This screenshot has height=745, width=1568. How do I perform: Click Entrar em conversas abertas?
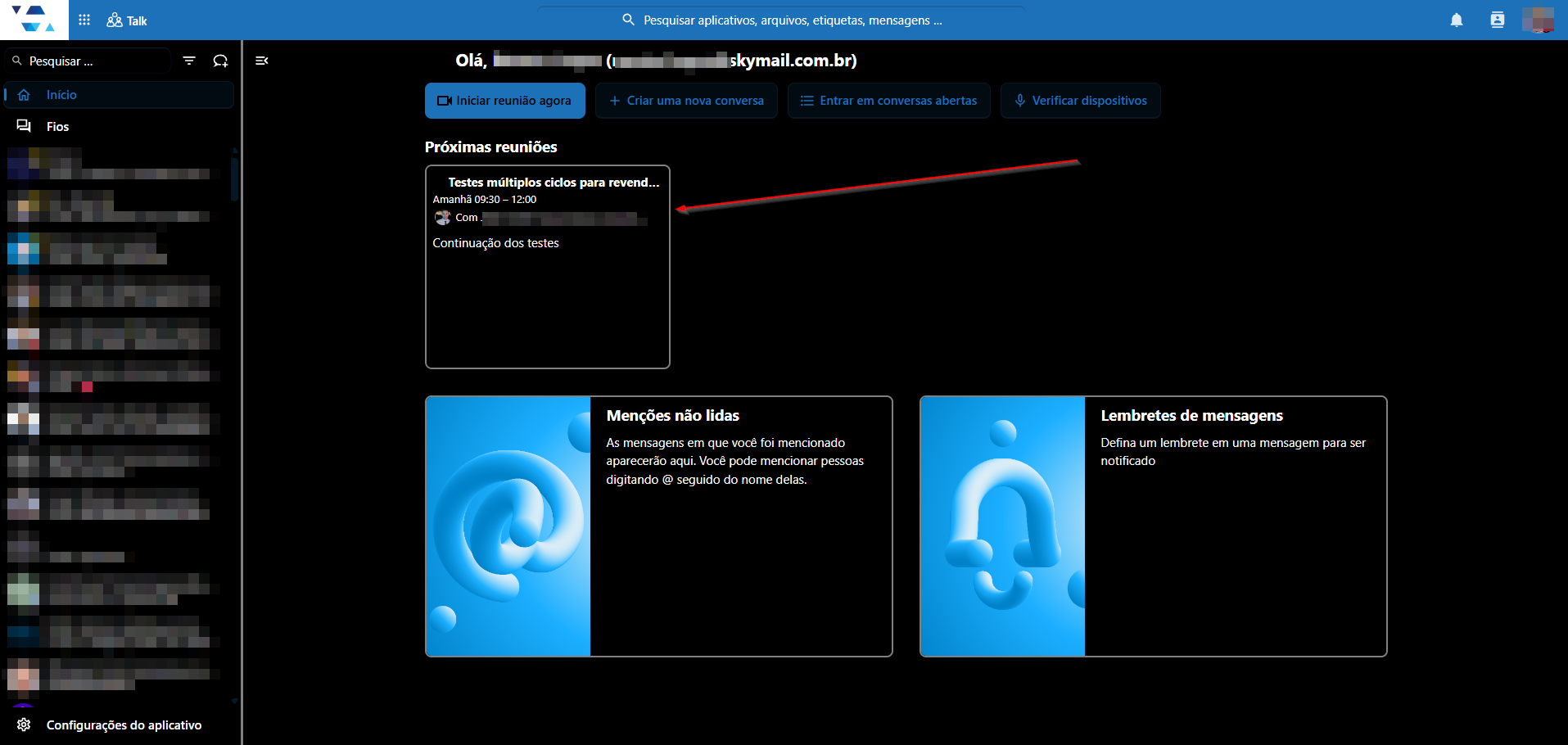(x=889, y=101)
